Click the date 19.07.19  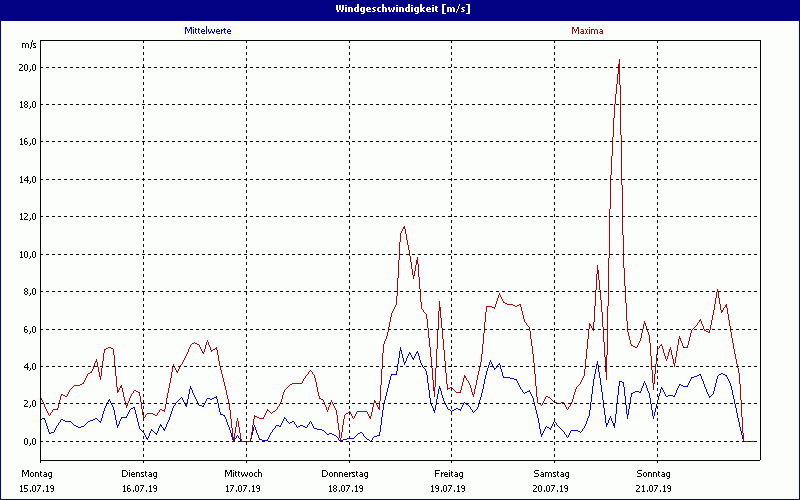[448, 489]
